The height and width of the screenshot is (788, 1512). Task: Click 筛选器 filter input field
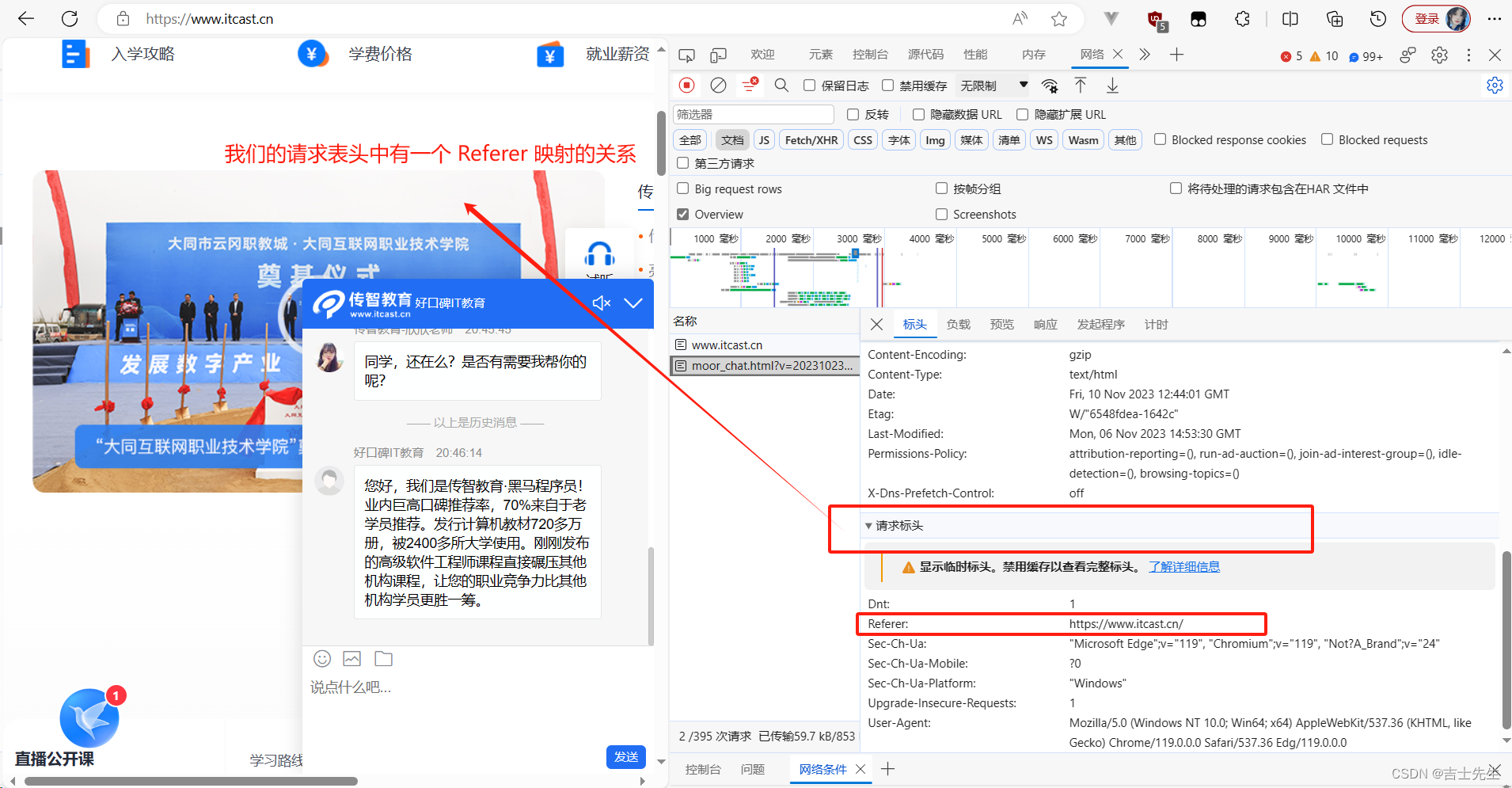point(753,114)
